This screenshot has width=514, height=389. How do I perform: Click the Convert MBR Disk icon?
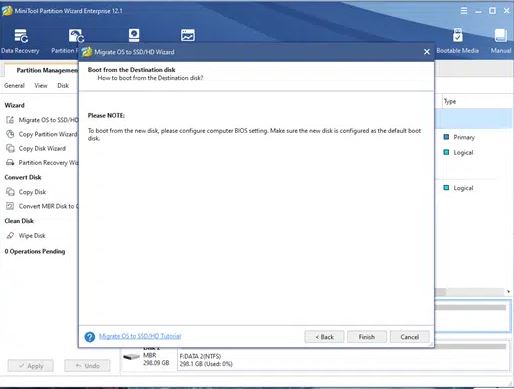pyautogui.click(x=10, y=206)
